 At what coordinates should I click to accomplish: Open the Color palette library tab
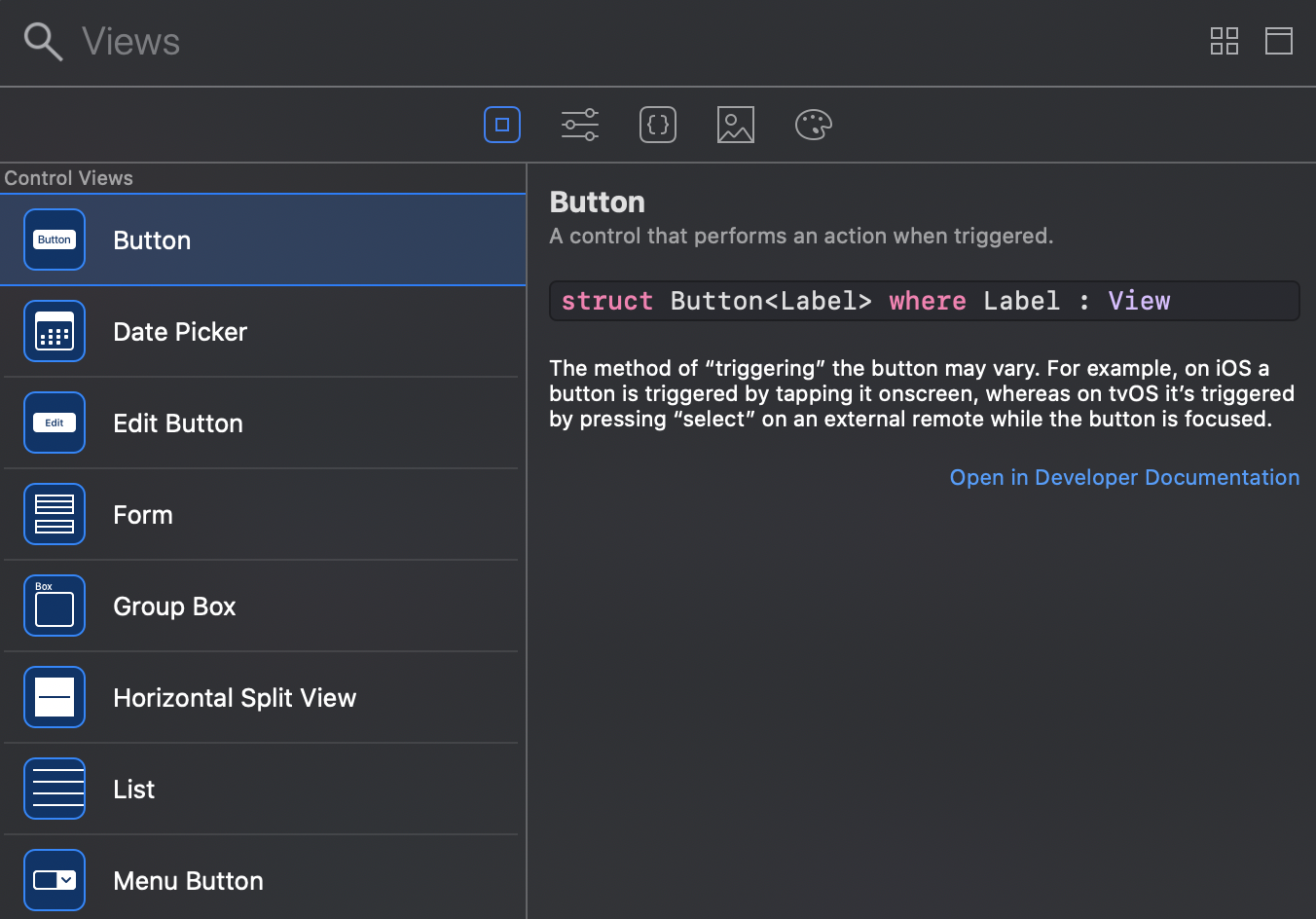(x=813, y=125)
